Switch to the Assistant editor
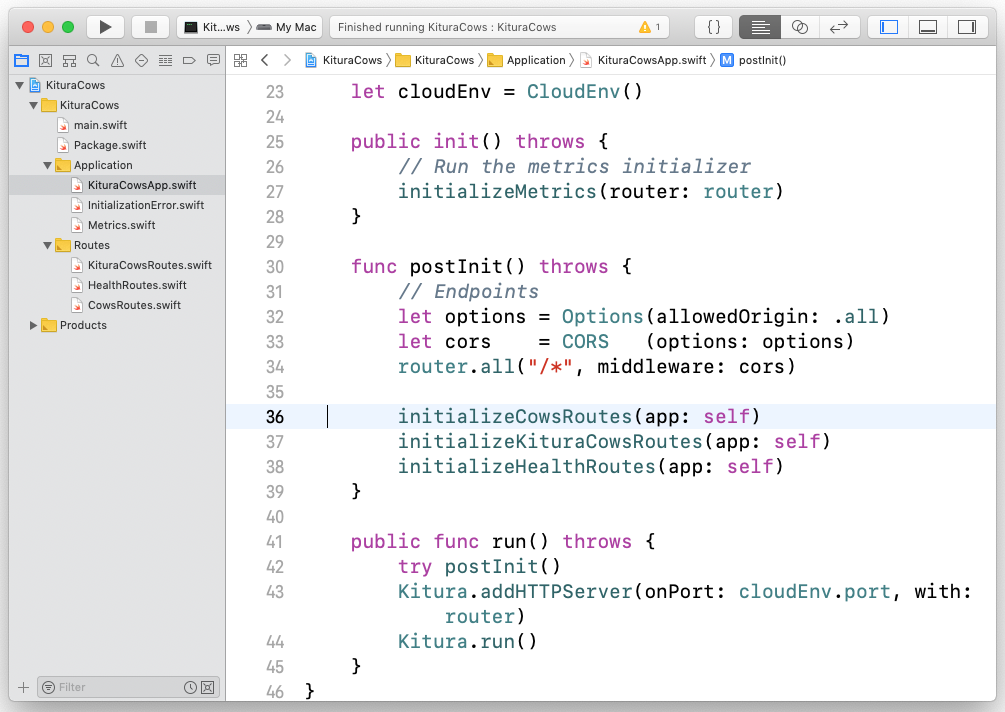 [799, 27]
